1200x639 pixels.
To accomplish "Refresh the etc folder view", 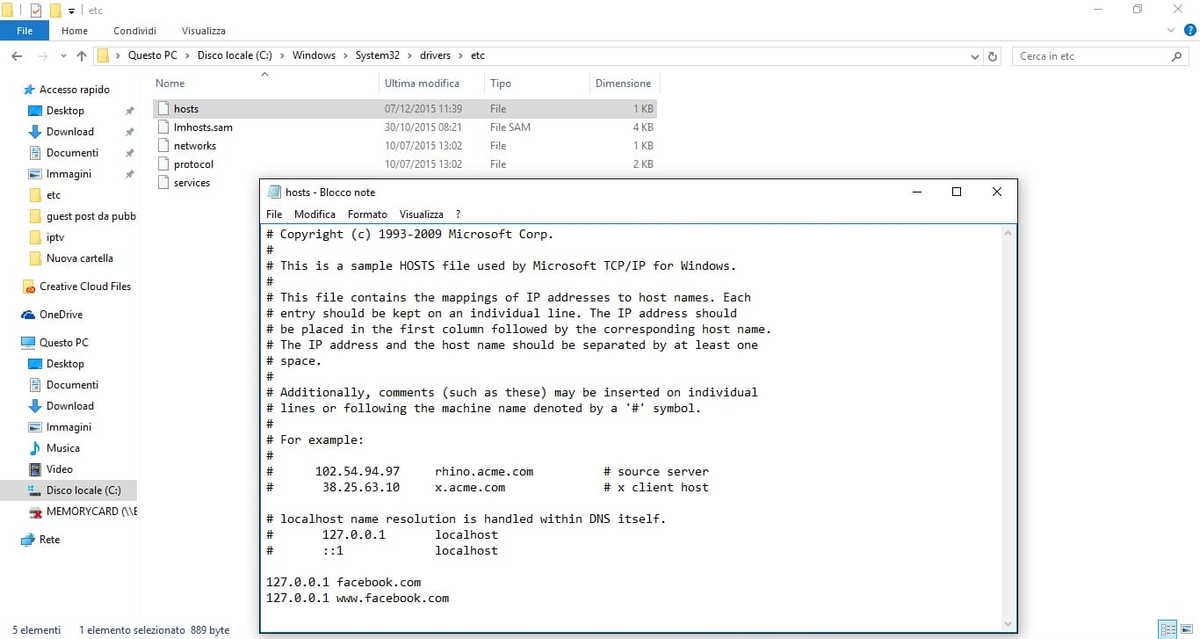I will click(x=993, y=57).
